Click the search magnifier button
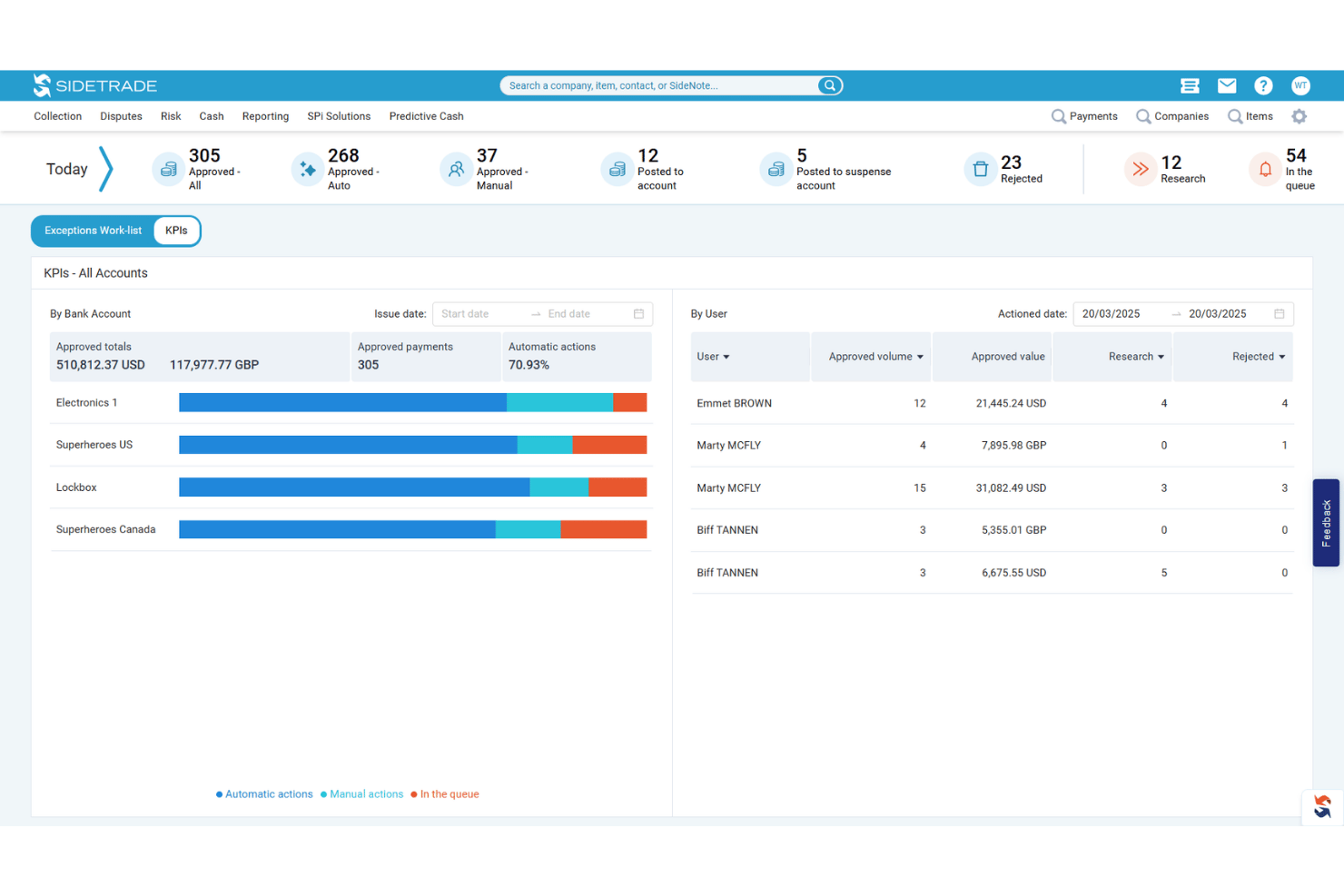 tap(829, 85)
